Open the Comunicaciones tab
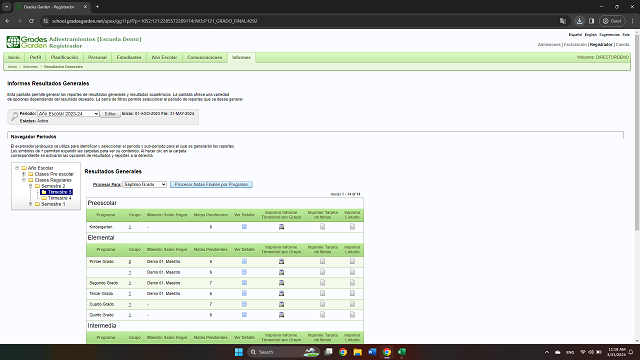Screen dimensions: 640x360 pos(205,58)
